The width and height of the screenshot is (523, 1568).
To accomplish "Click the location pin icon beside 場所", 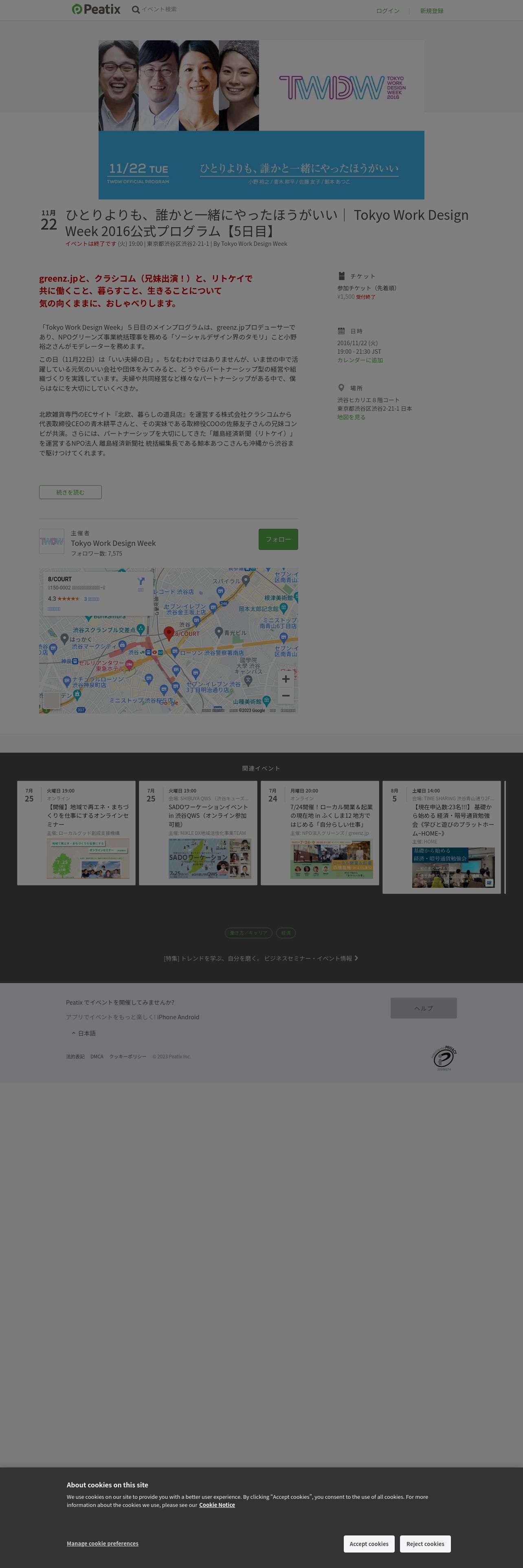I will coord(342,388).
